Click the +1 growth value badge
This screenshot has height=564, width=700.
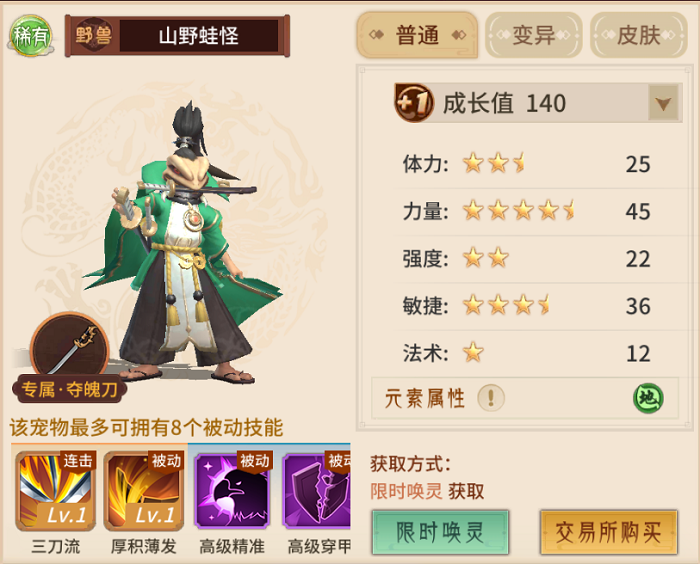(414, 103)
